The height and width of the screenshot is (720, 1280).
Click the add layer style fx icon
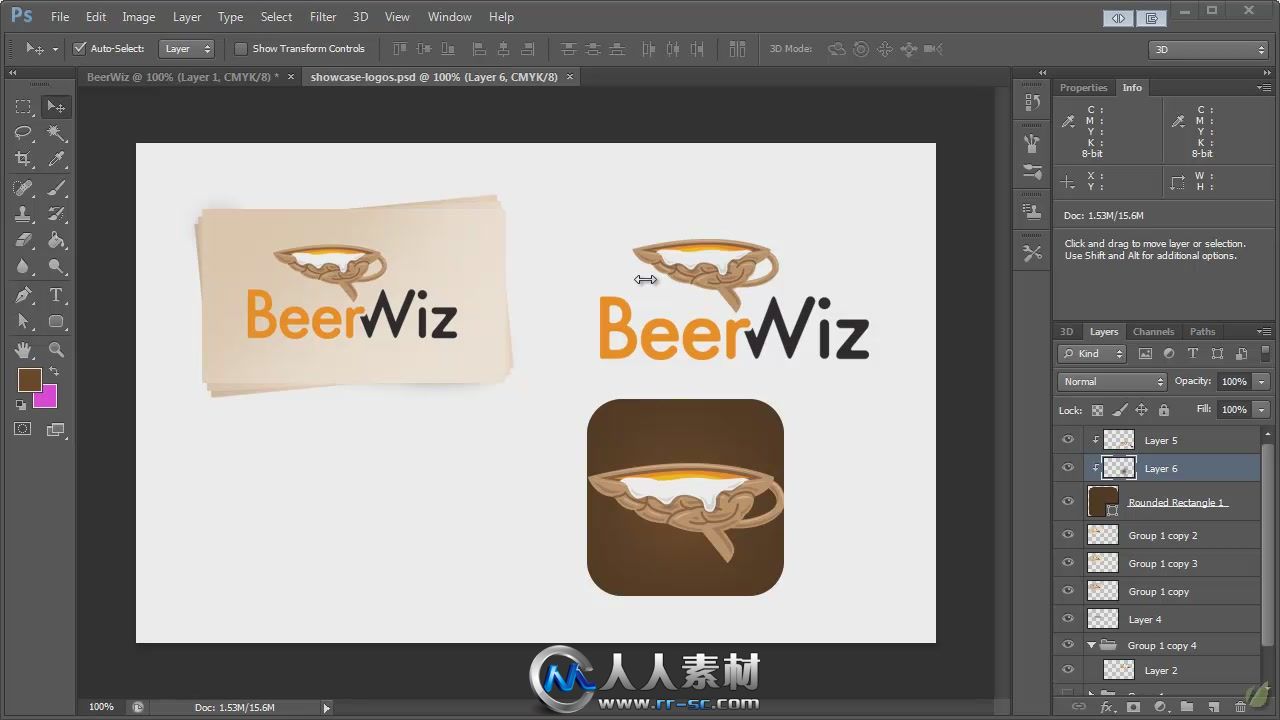(1107, 707)
